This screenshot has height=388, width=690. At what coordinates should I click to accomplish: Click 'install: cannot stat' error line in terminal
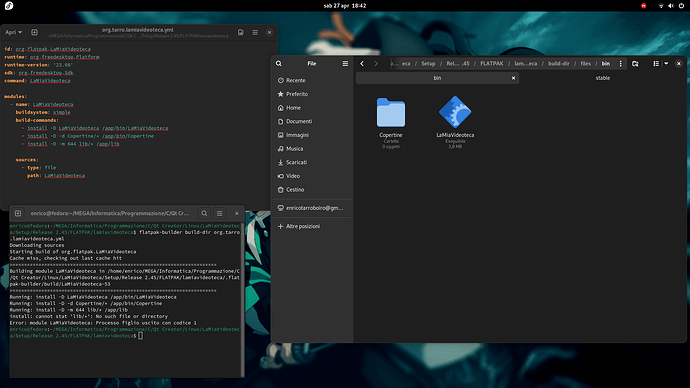click(88, 316)
